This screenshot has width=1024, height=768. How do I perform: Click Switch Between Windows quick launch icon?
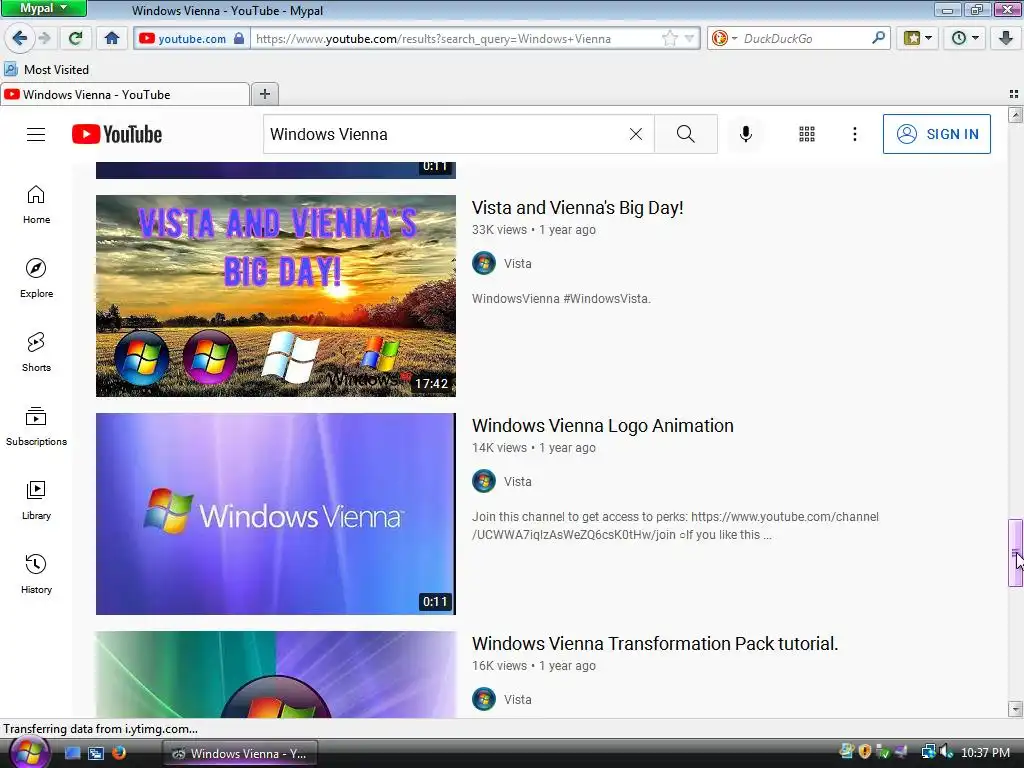pos(96,753)
